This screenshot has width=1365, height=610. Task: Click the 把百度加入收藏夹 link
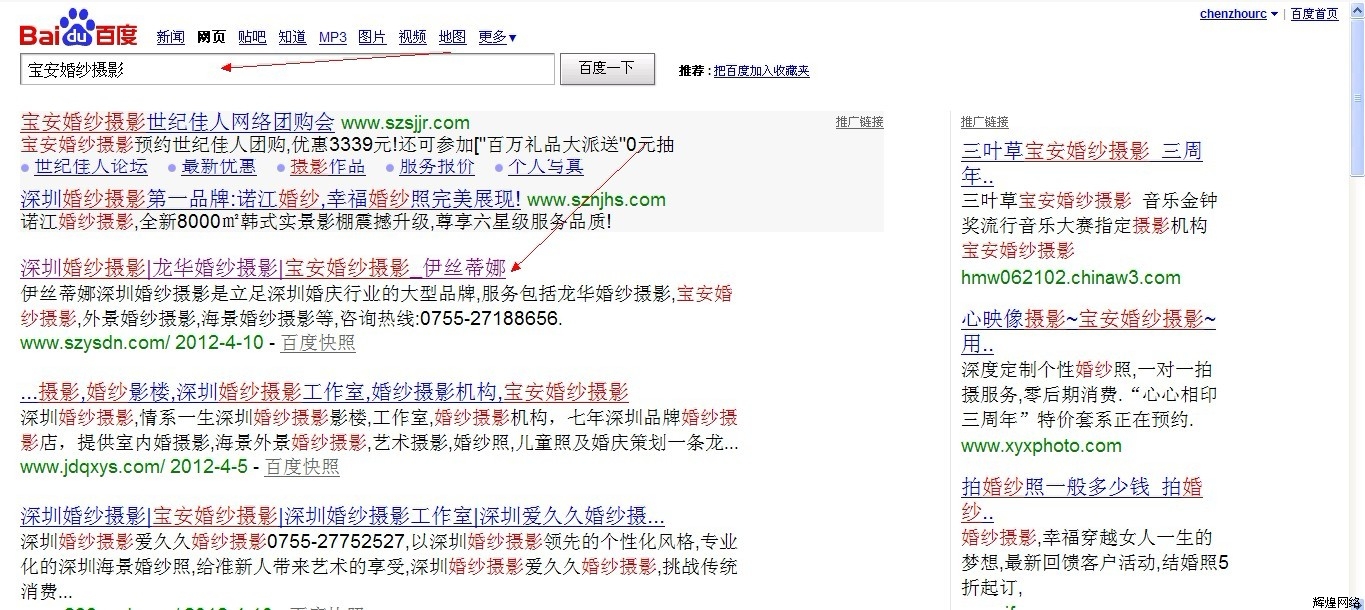click(x=761, y=71)
